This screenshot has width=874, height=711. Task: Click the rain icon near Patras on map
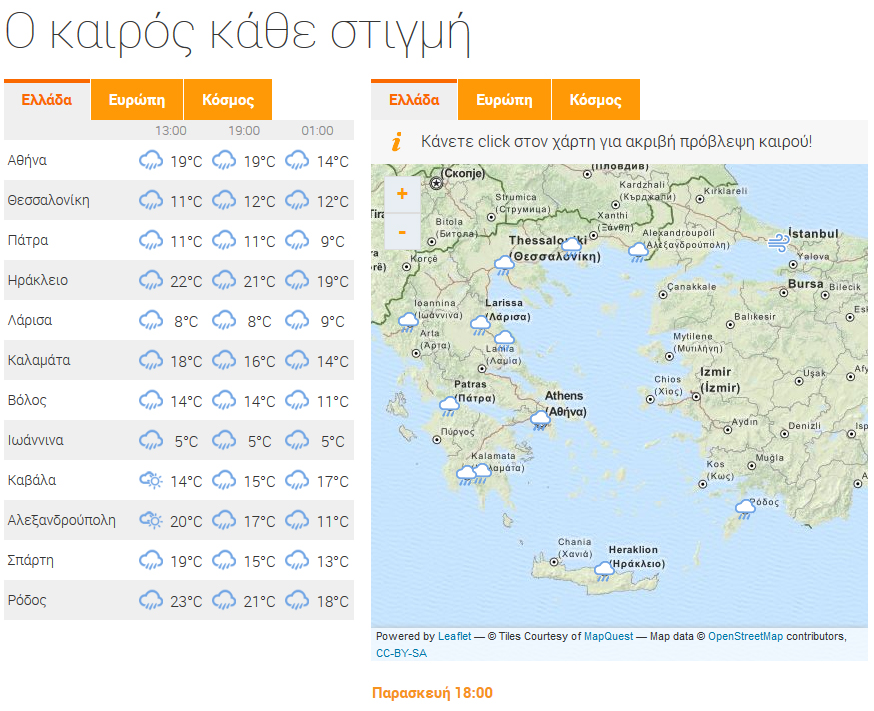(449, 405)
